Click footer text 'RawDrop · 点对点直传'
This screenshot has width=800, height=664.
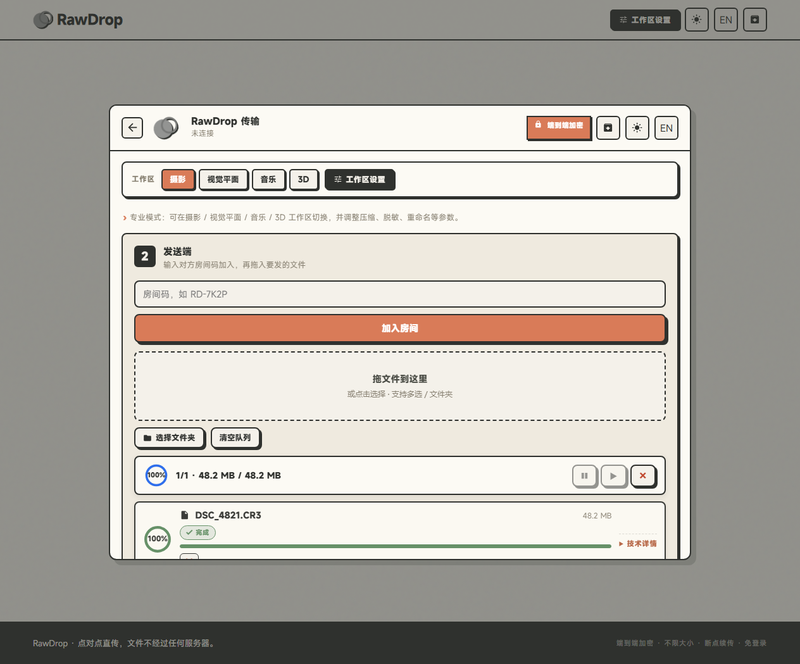78,643
